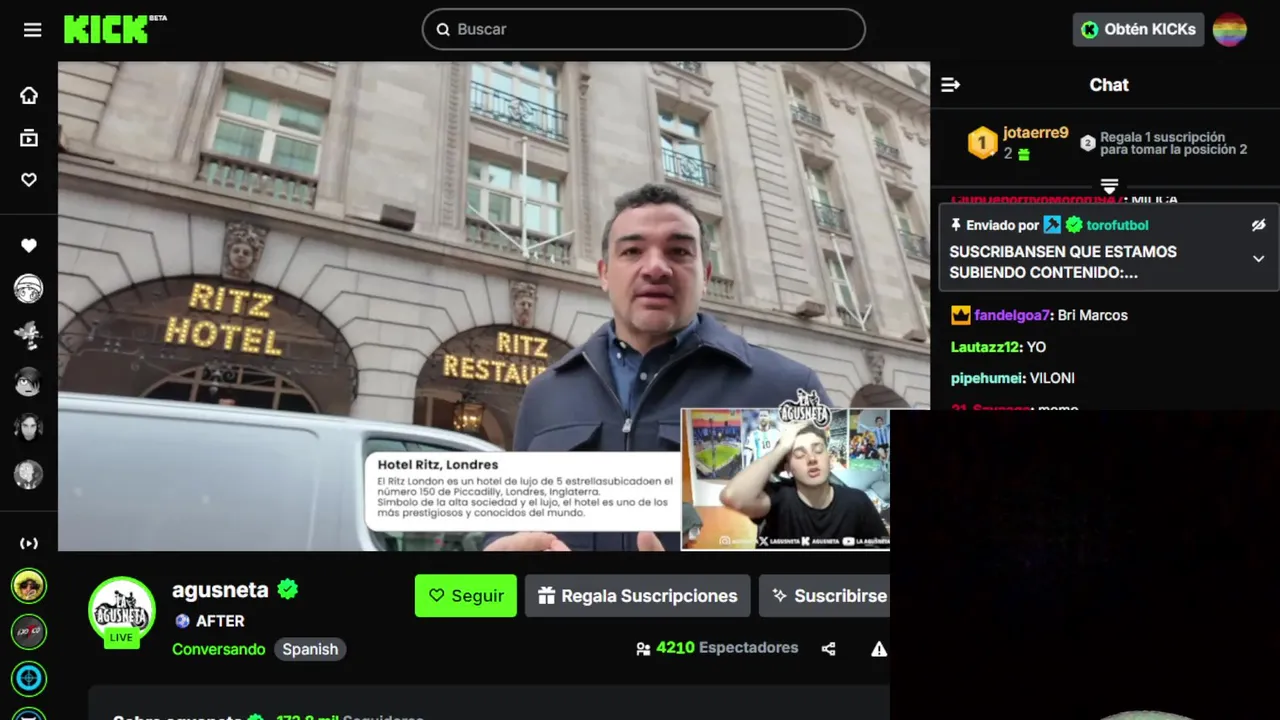1280x720 pixels.
Task: Open torofutbol user in pinned message
Action: click(x=1117, y=225)
